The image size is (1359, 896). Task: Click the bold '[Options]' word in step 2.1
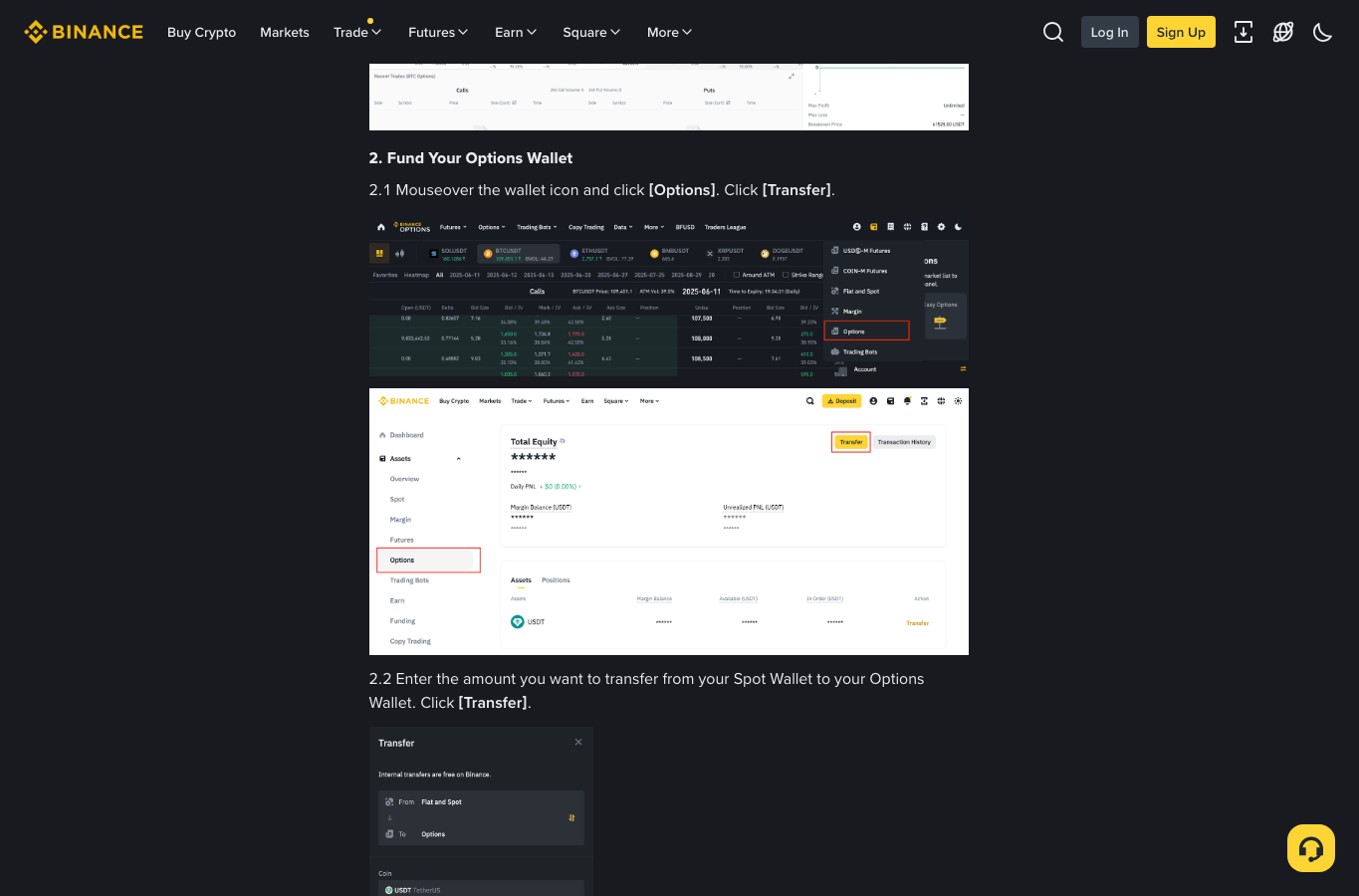(x=682, y=190)
